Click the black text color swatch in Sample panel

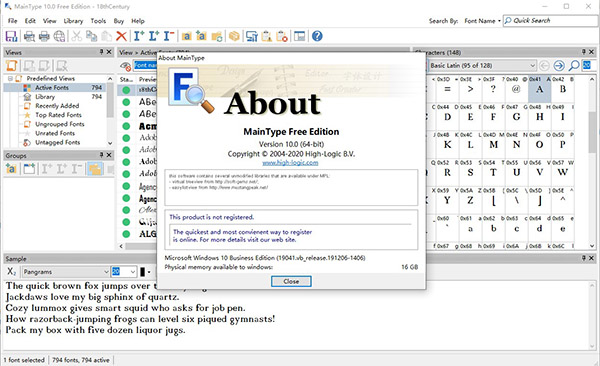(x=143, y=272)
